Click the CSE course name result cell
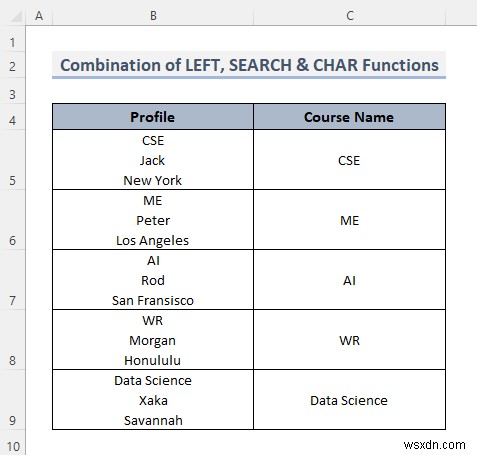This screenshot has width=477, height=455. pos(349,160)
